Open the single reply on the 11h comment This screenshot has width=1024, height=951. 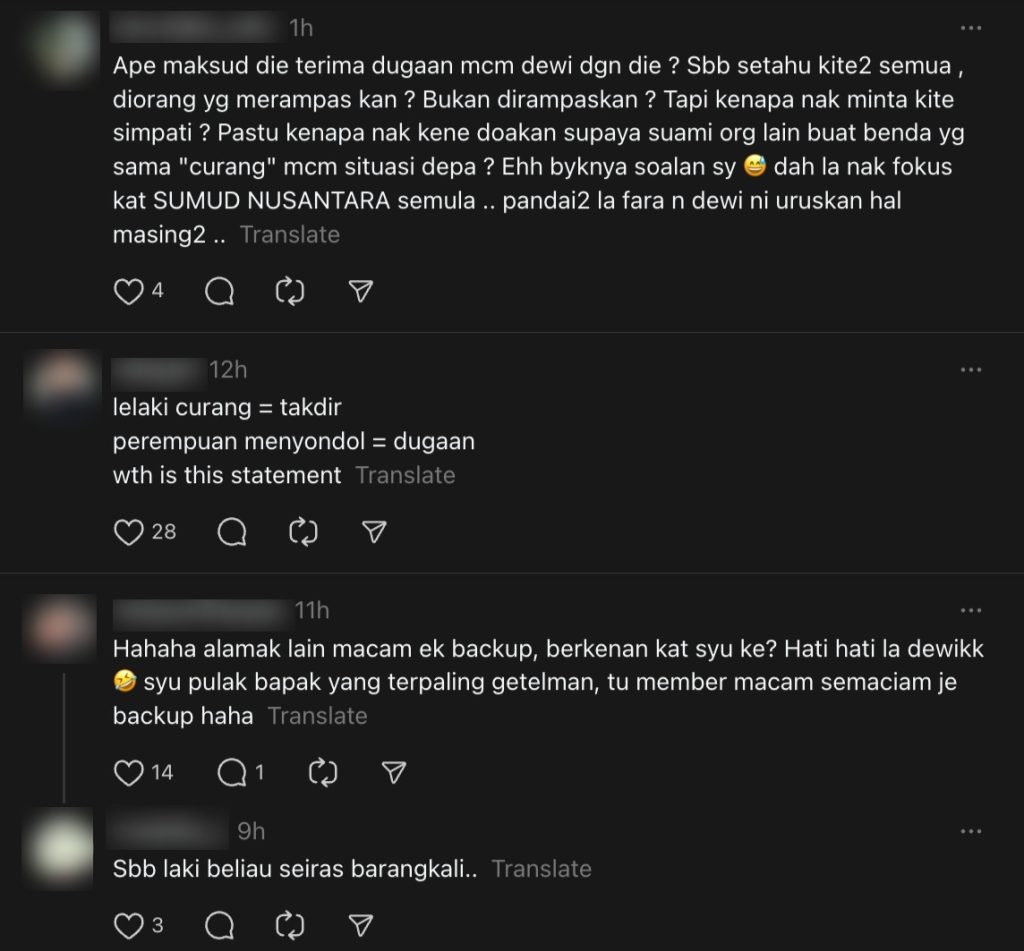pyautogui.click(x=240, y=773)
